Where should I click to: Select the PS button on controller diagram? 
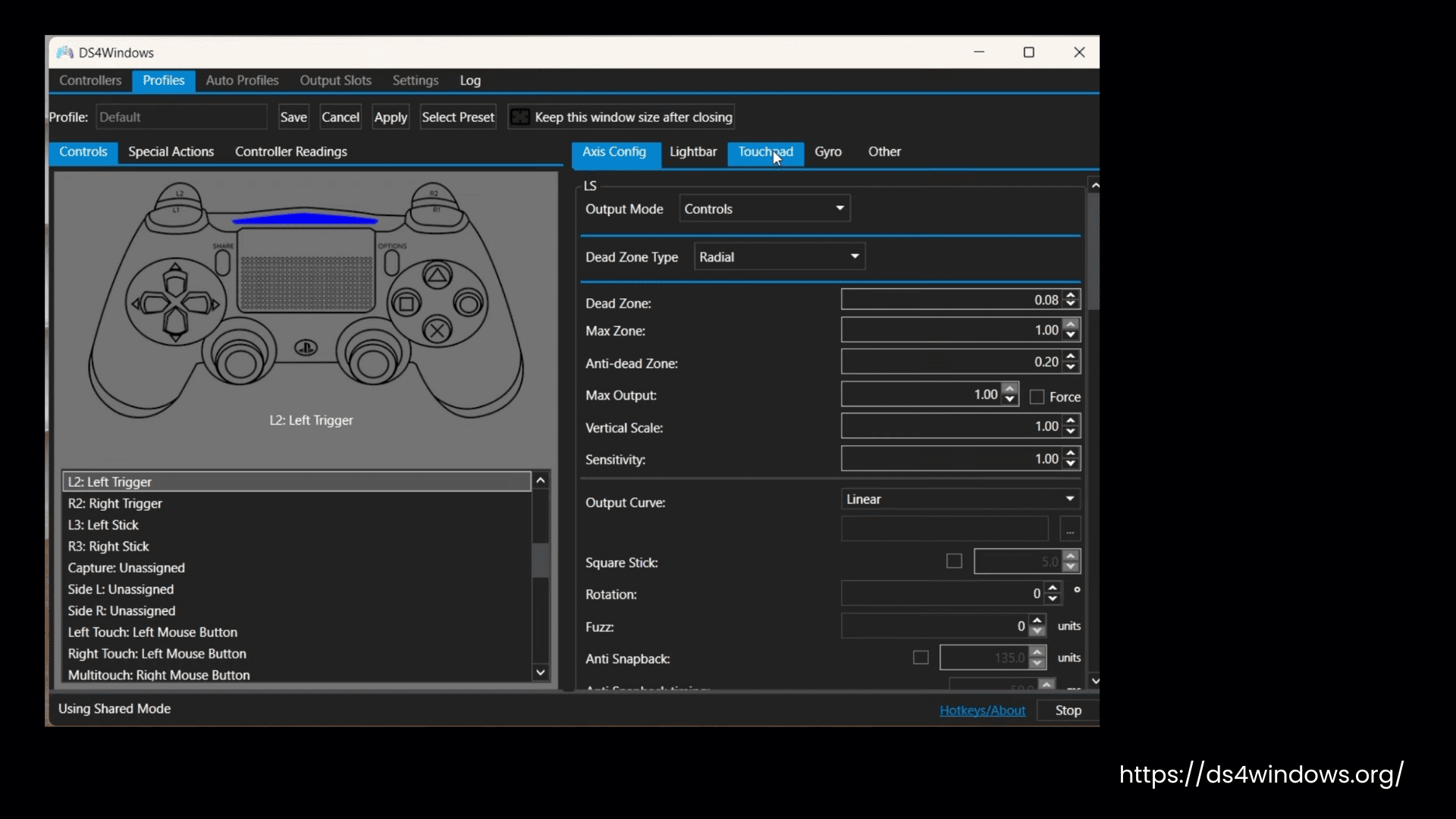(x=306, y=348)
